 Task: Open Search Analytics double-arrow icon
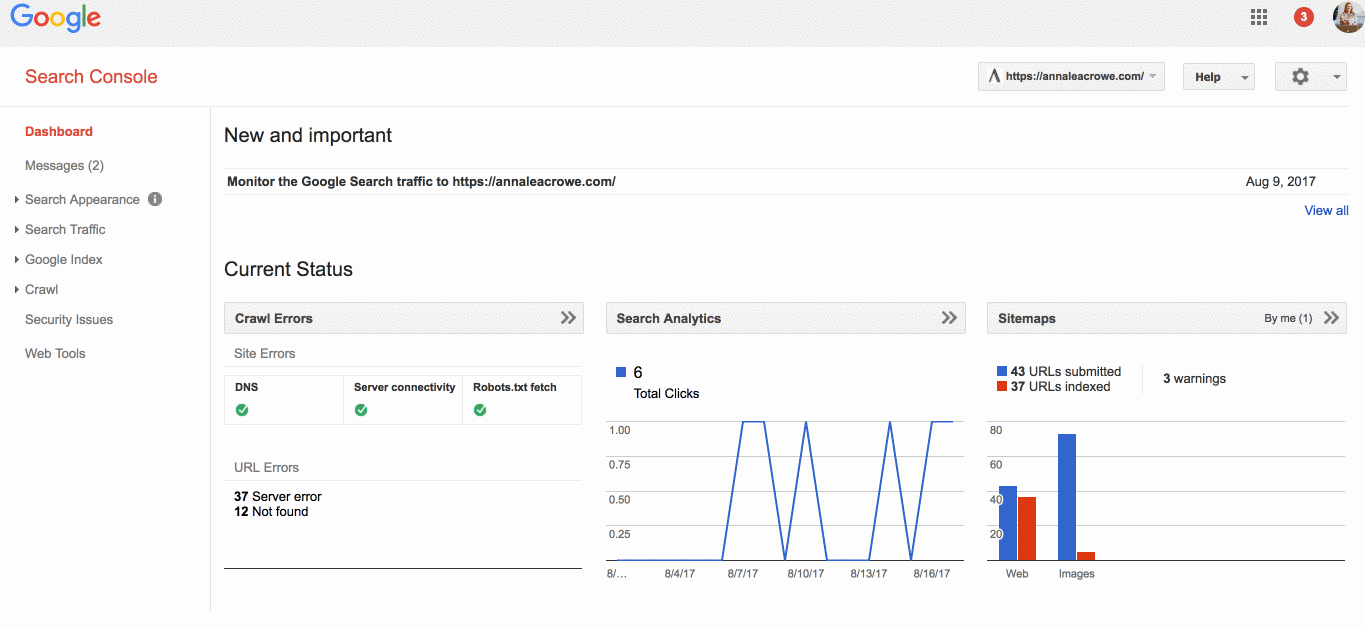pos(949,318)
